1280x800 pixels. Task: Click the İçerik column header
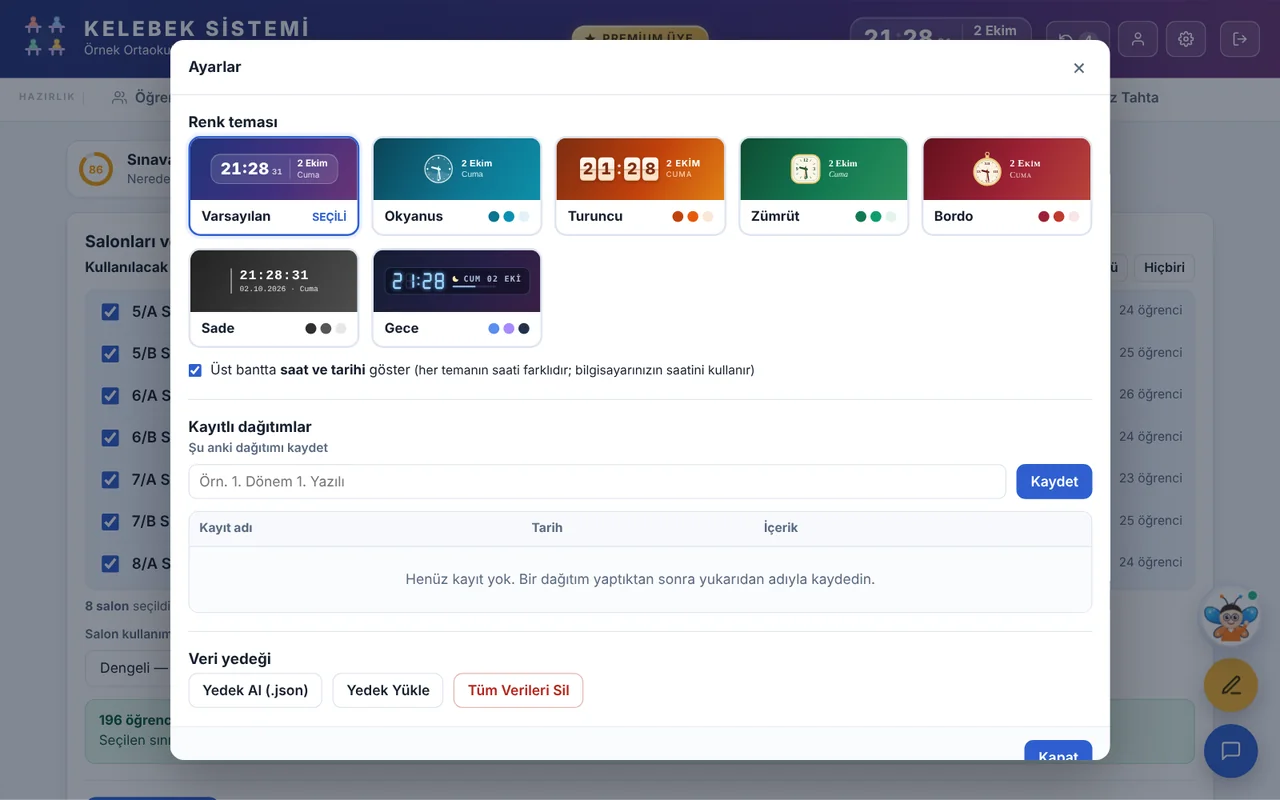(781, 528)
